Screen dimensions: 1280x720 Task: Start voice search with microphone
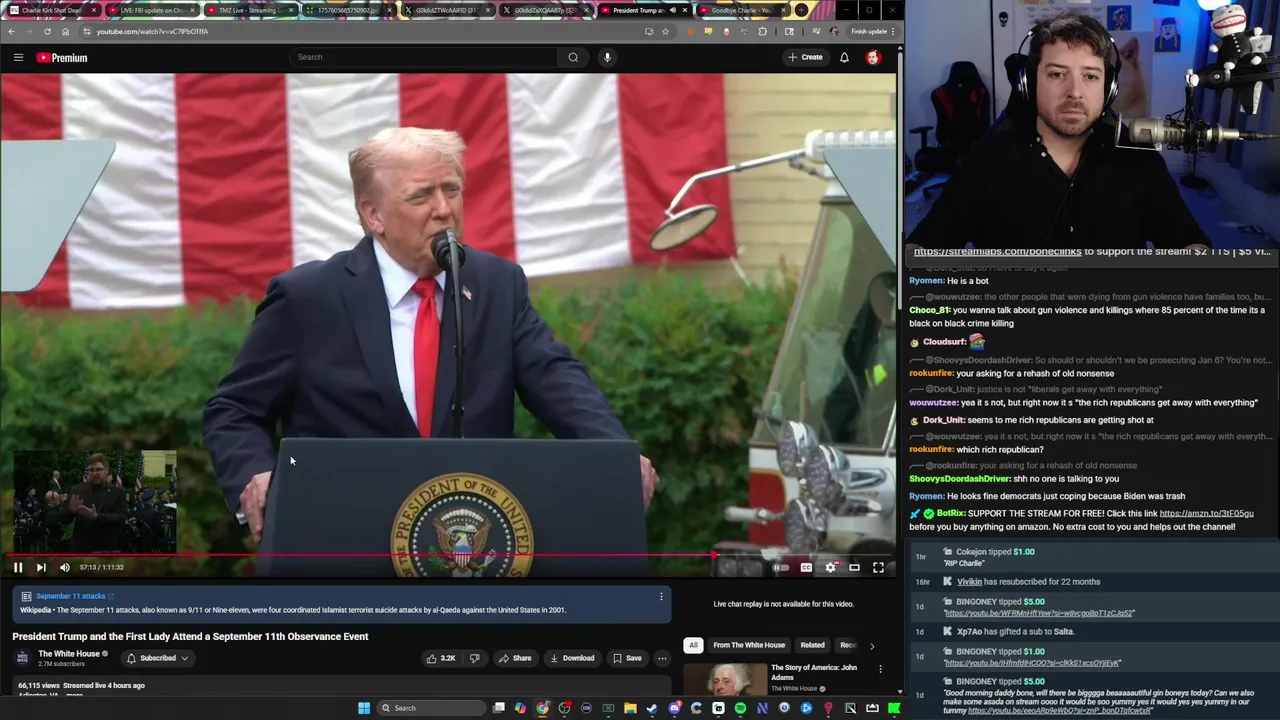click(607, 57)
